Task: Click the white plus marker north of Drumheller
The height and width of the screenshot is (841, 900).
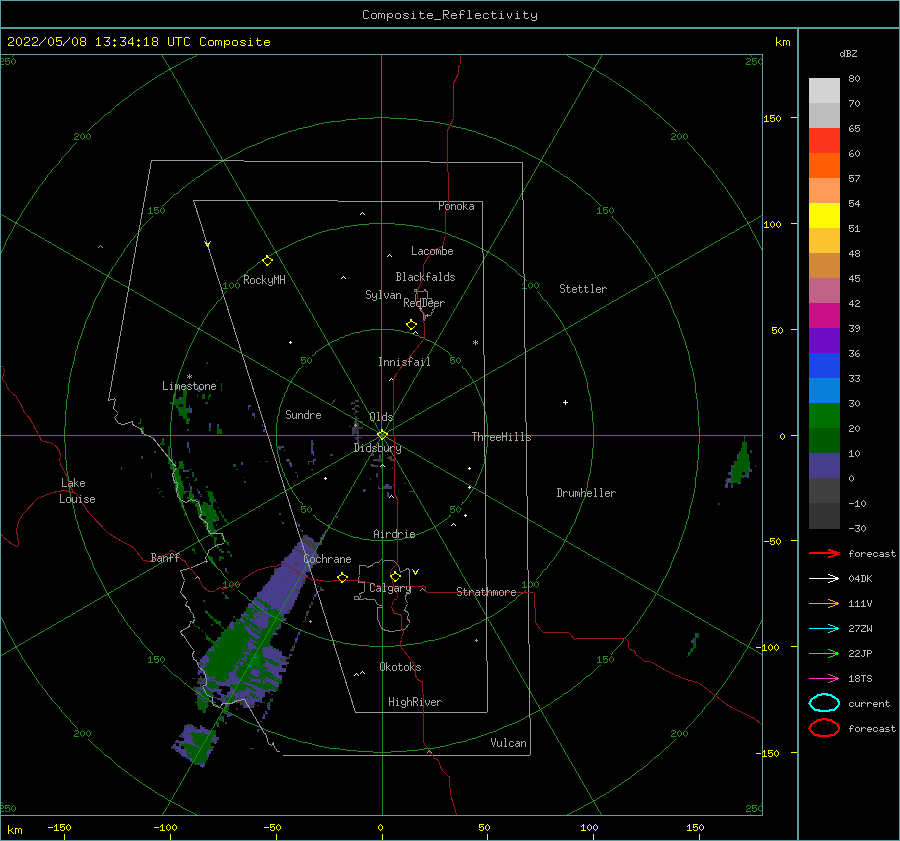Action: 565,402
